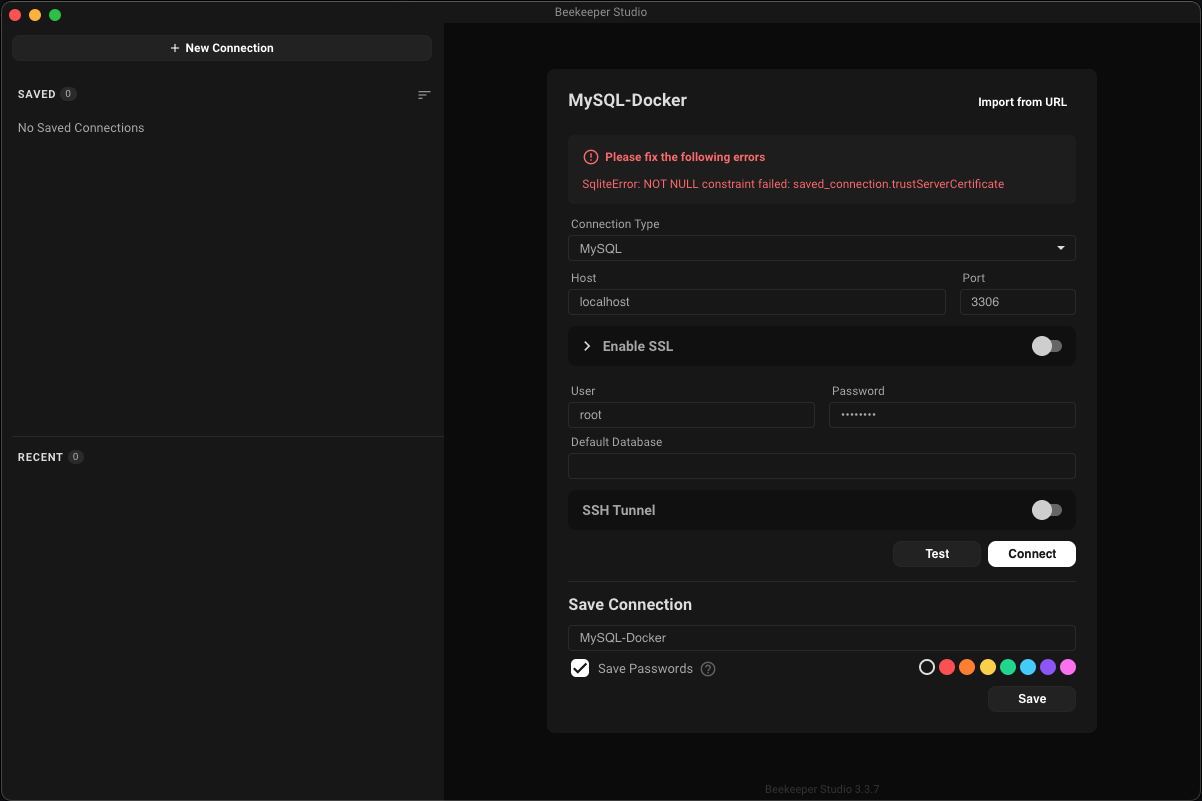This screenshot has height=801, width=1202.
Task: Select the red color swatch
Action: [x=947, y=667]
